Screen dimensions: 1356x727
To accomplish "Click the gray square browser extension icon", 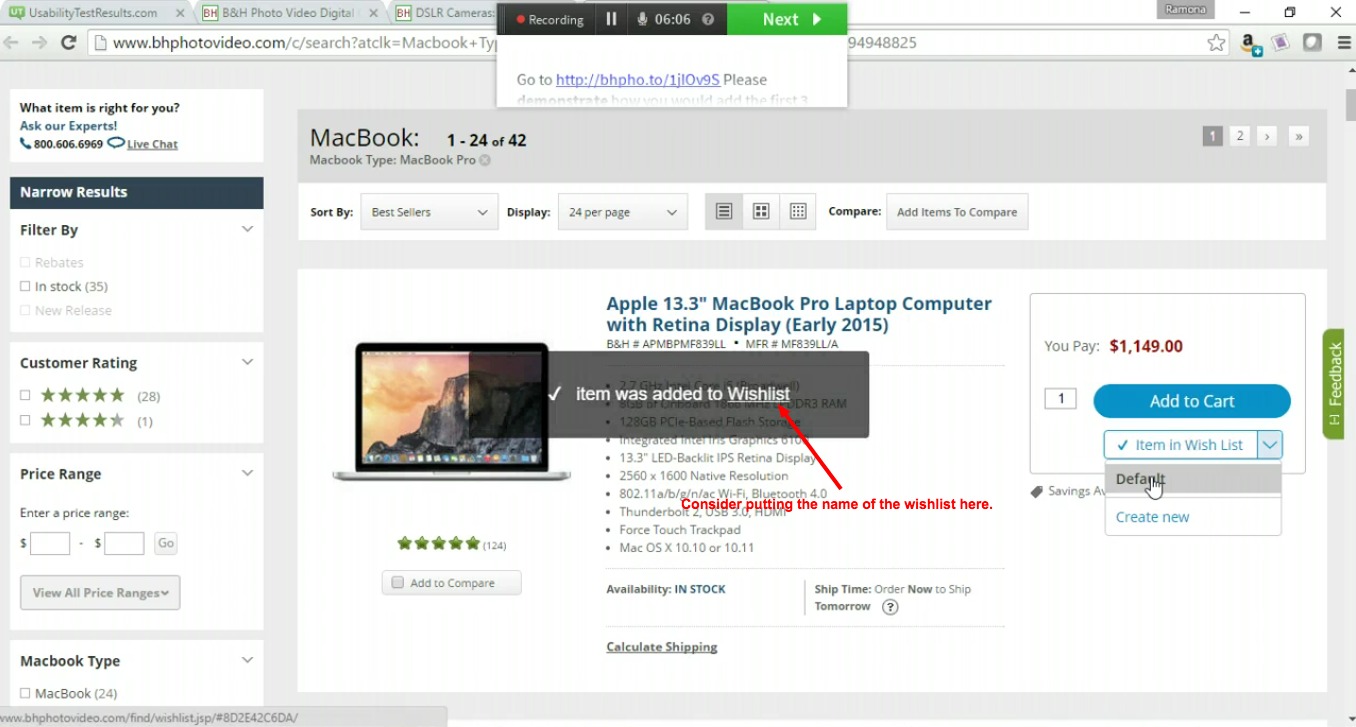I will pos(1311,43).
